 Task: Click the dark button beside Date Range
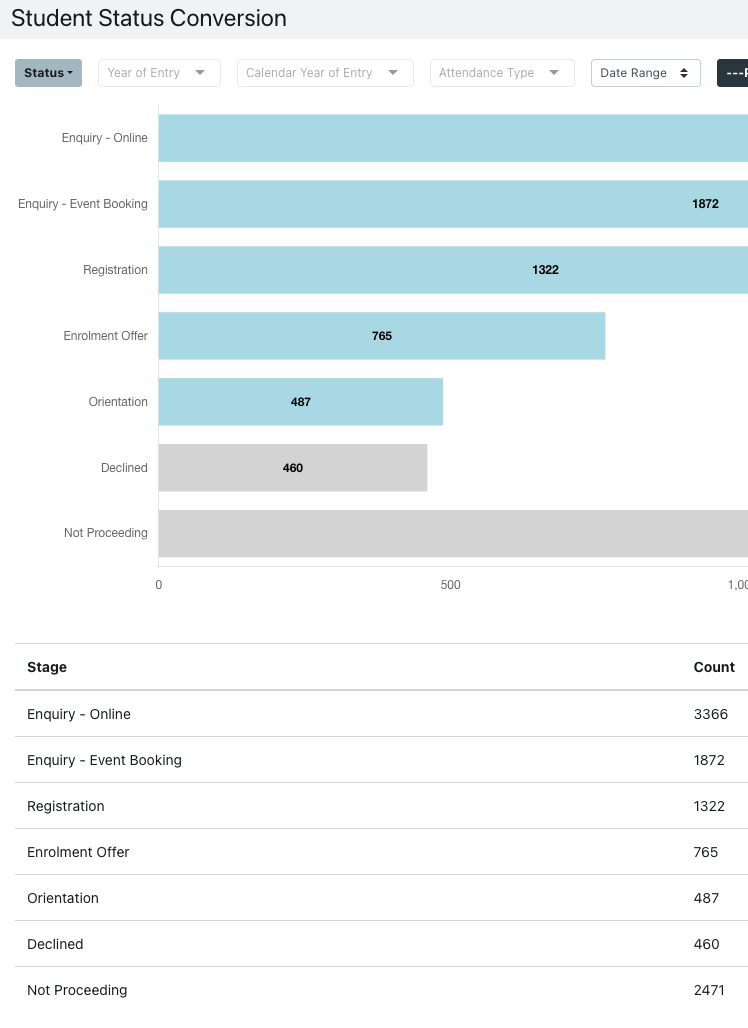733,73
